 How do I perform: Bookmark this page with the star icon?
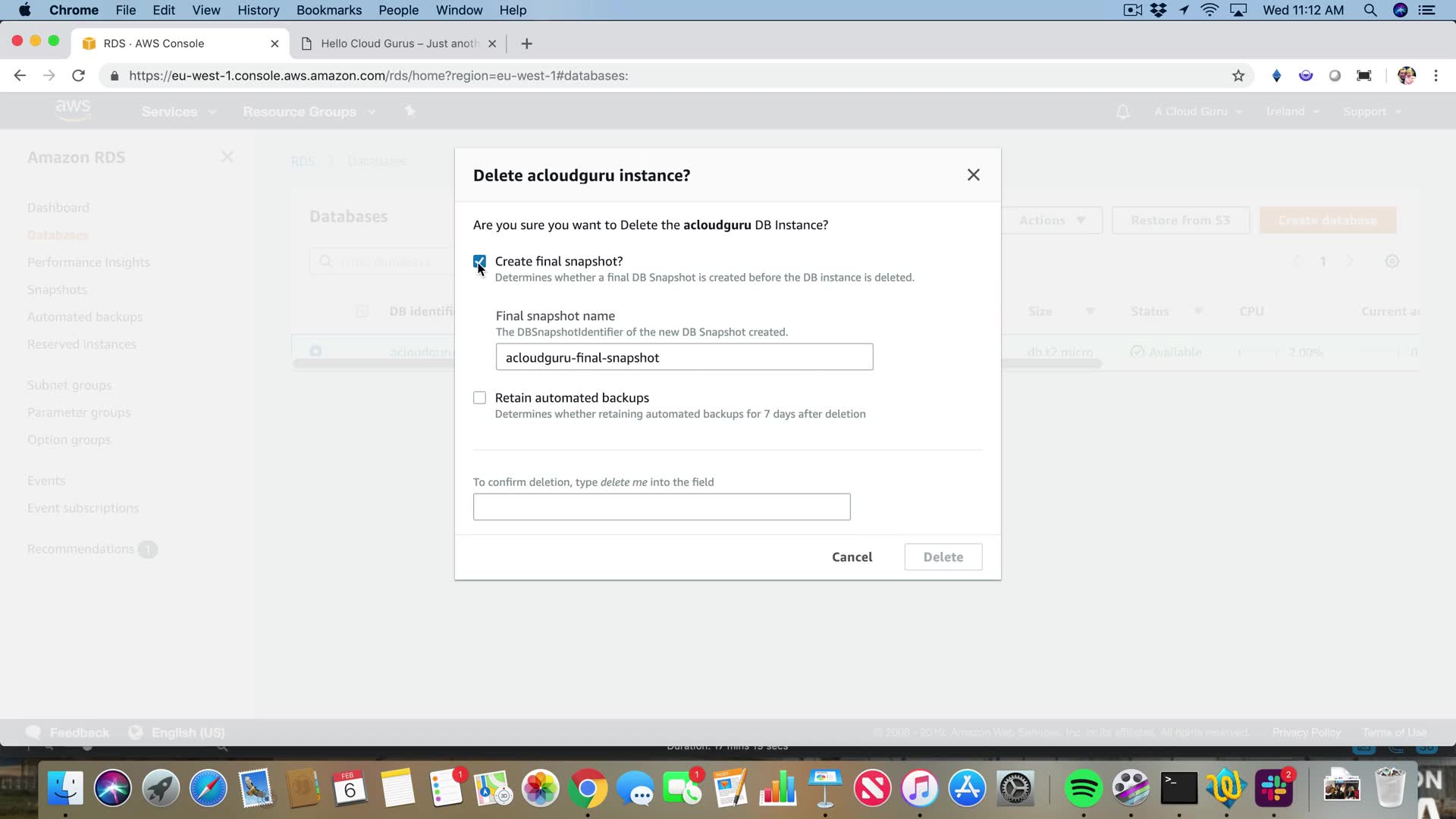[x=1238, y=76]
